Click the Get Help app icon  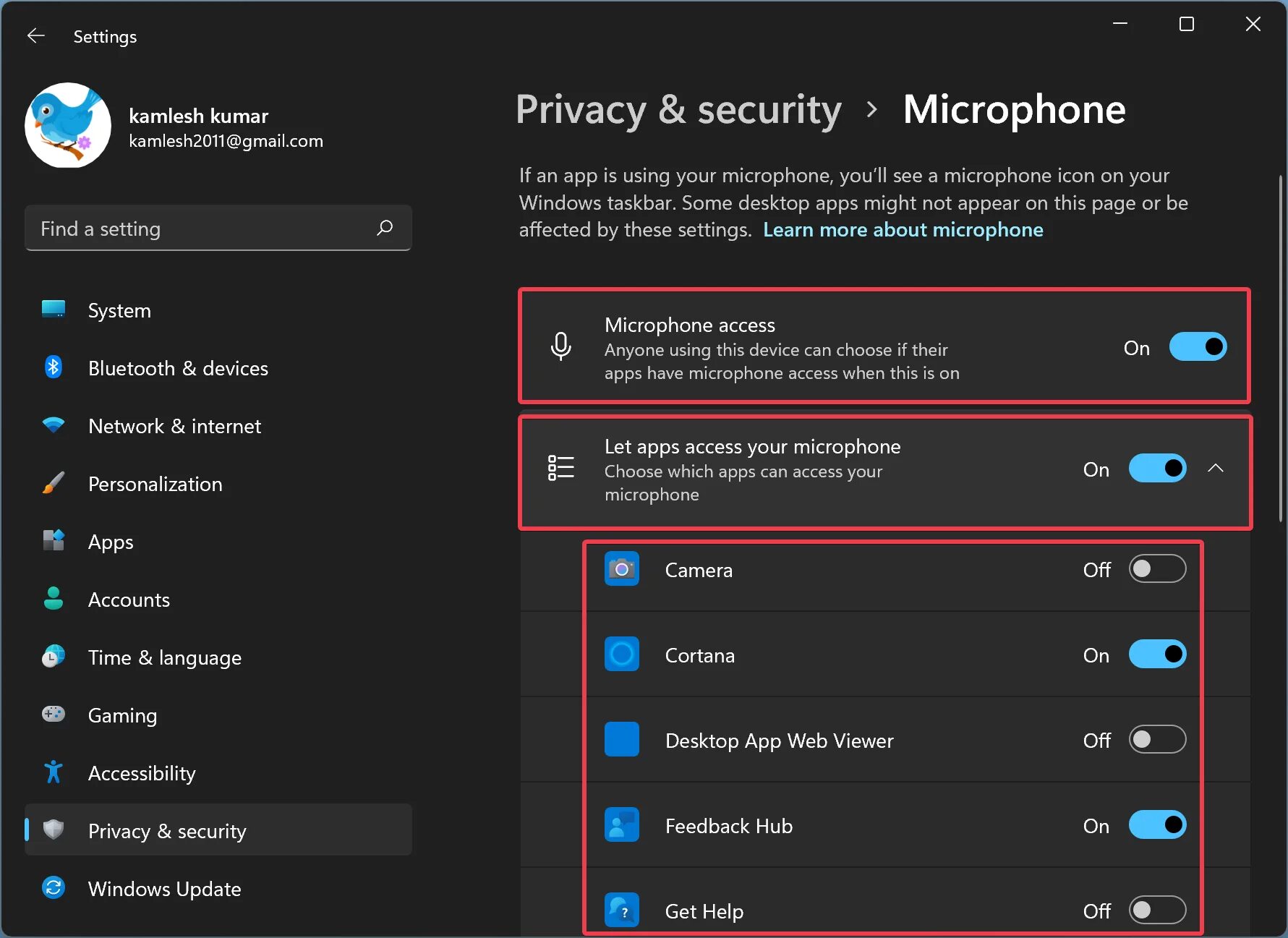621,911
